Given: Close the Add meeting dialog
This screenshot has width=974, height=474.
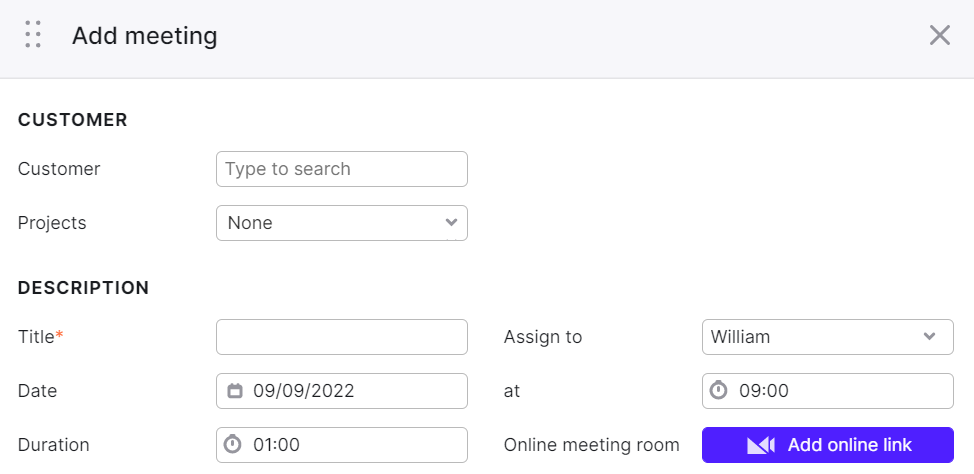Looking at the screenshot, I should (940, 35).
